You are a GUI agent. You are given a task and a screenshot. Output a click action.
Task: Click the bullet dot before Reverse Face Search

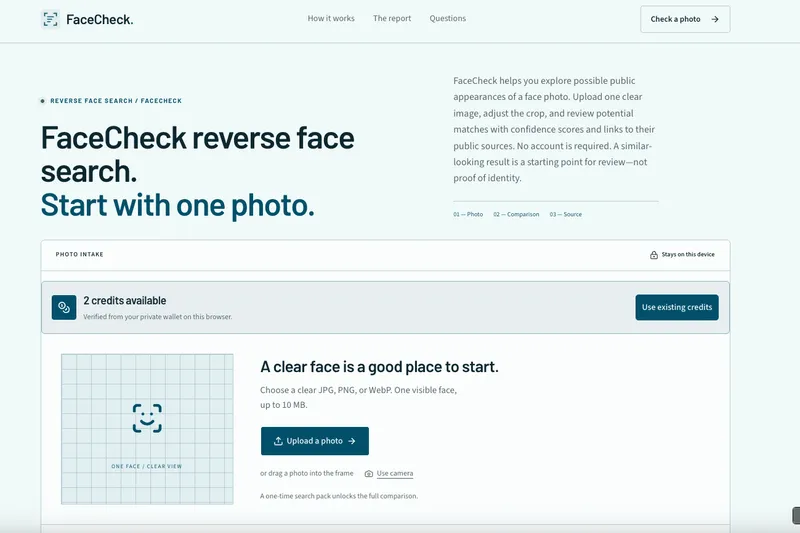tap(42, 101)
